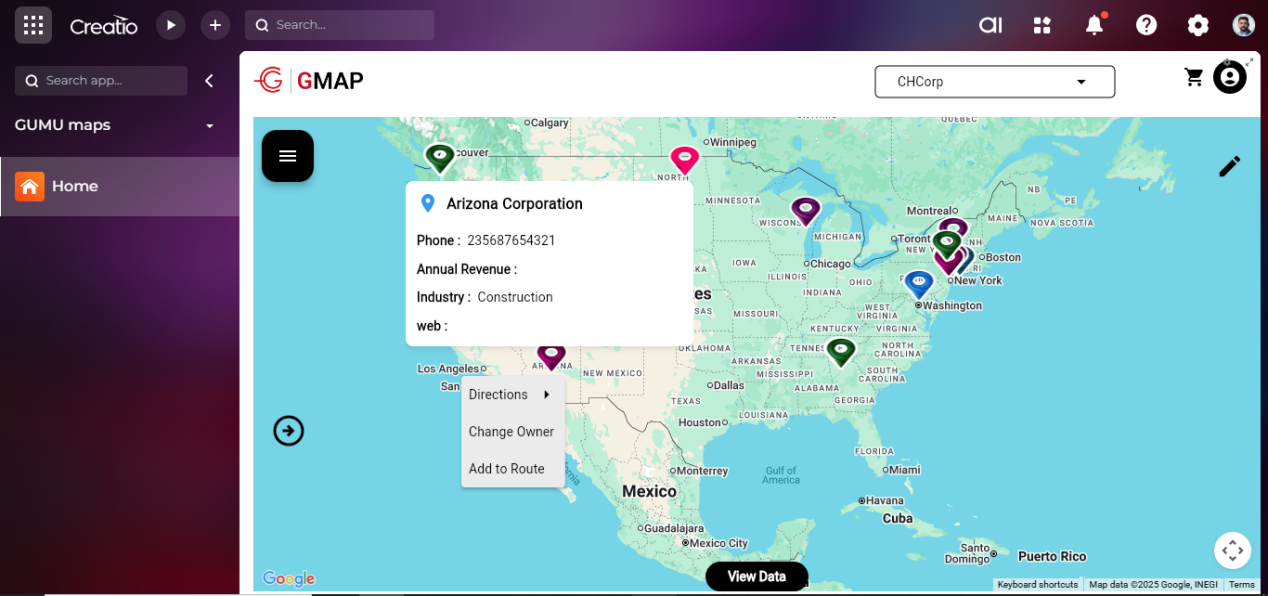1268x596 pixels.
Task: Collapse the left sidebar with the chevron
Action: [x=209, y=81]
